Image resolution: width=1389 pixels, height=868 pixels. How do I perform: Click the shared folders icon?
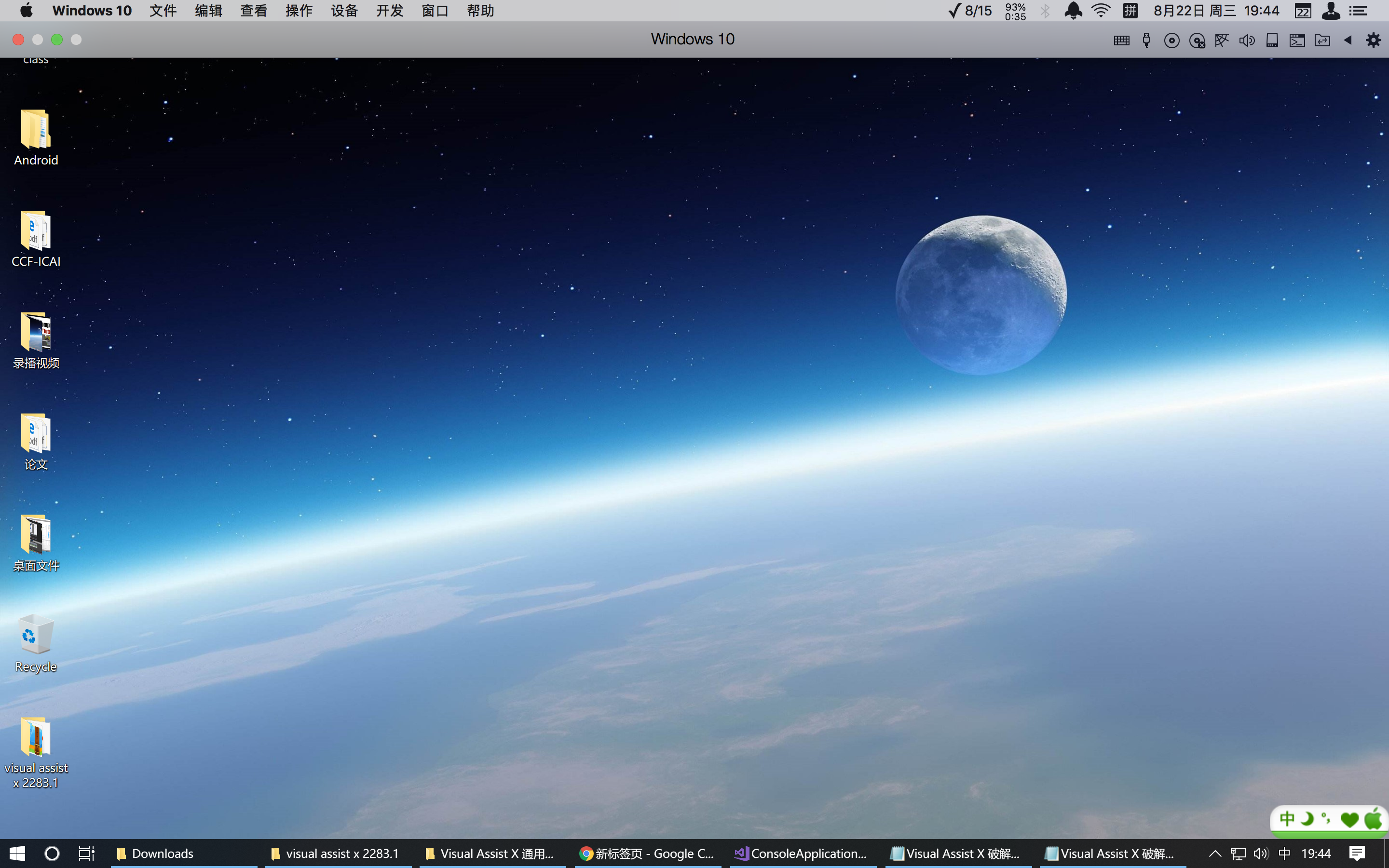[1322, 40]
